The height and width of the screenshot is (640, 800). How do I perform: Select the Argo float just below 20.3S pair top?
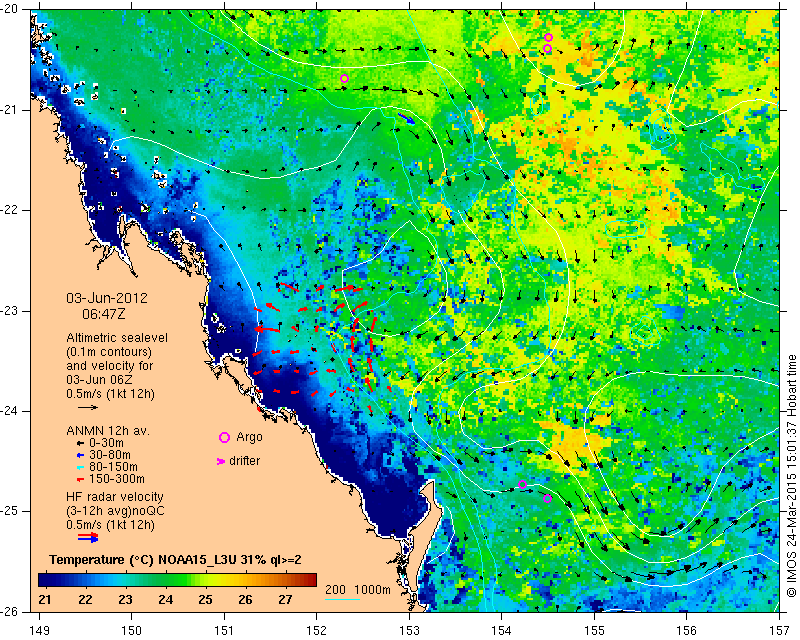click(x=547, y=48)
